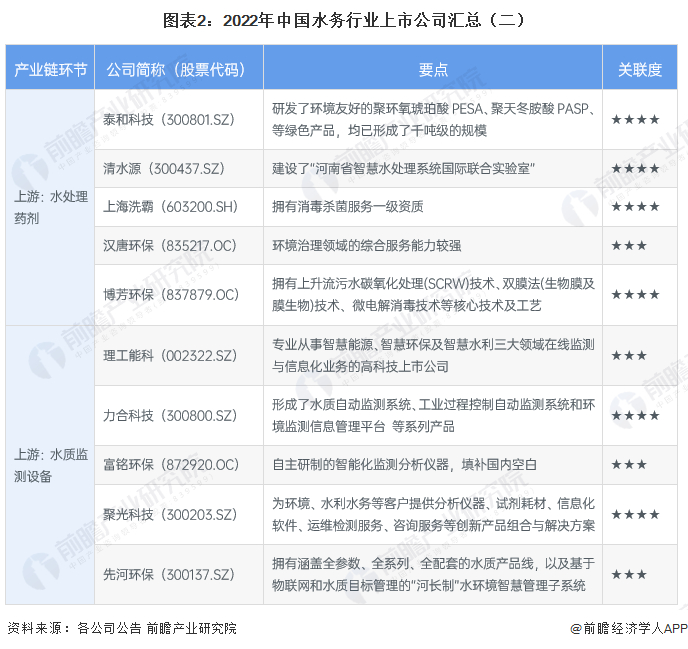Click the star rating in 力合科技 row
688x649 pixels.
(635, 416)
